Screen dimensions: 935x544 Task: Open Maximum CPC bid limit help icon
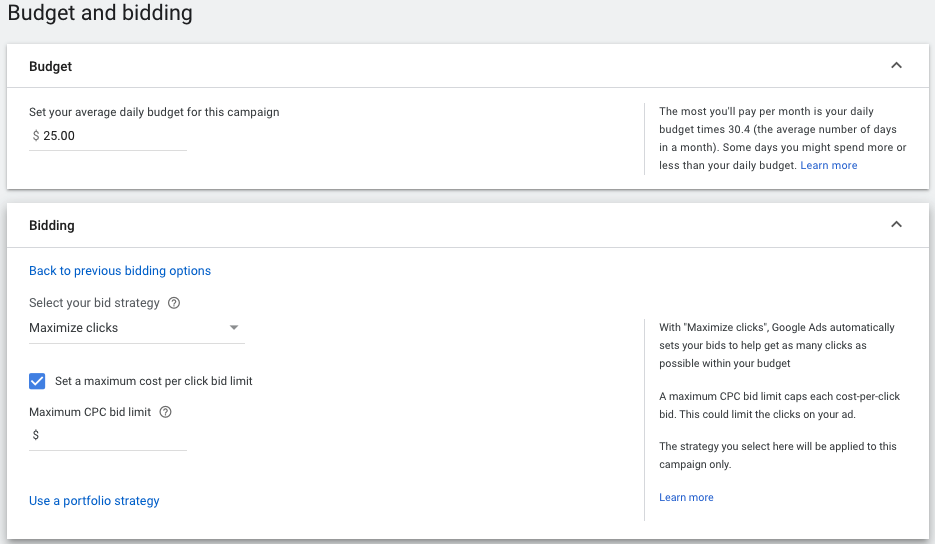(165, 412)
